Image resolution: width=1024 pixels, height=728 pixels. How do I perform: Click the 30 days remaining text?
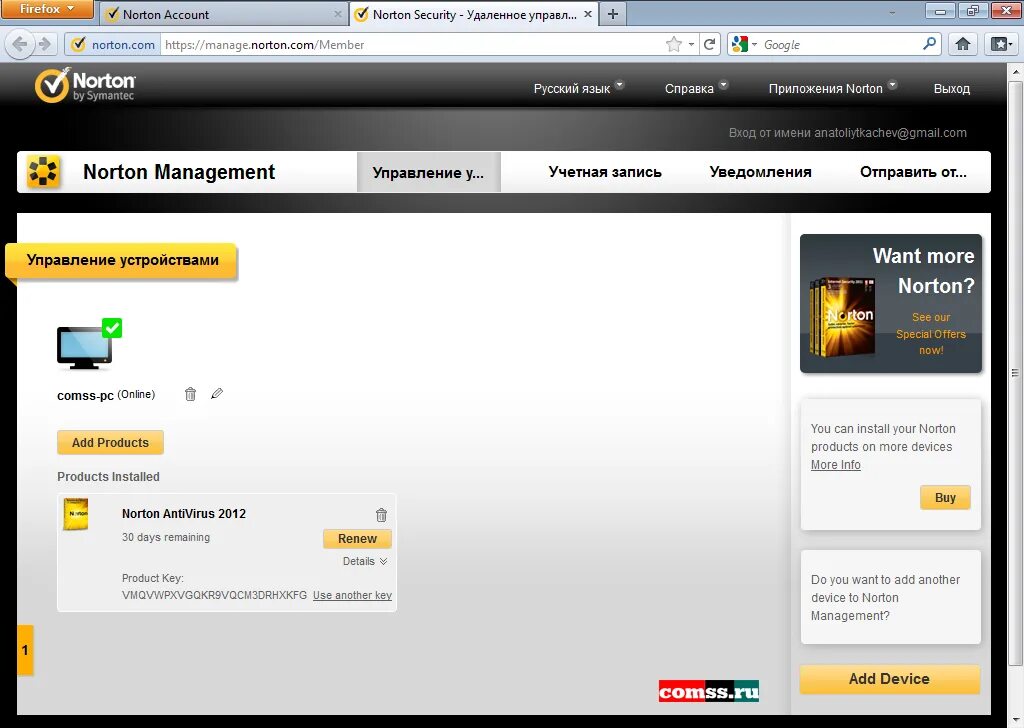point(166,537)
